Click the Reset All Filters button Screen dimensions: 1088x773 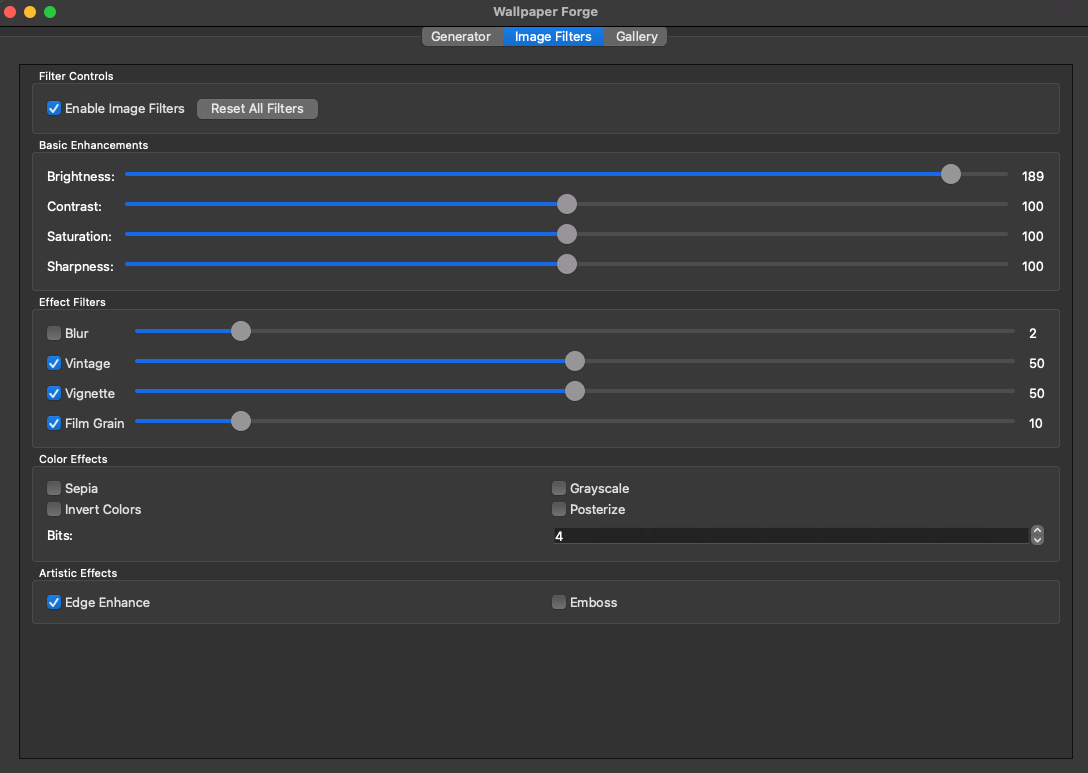[257, 108]
